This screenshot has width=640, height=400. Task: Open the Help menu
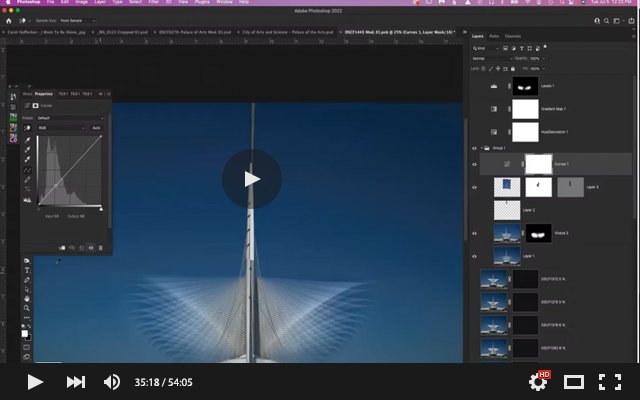pyautogui.click(x=244, y=2)
